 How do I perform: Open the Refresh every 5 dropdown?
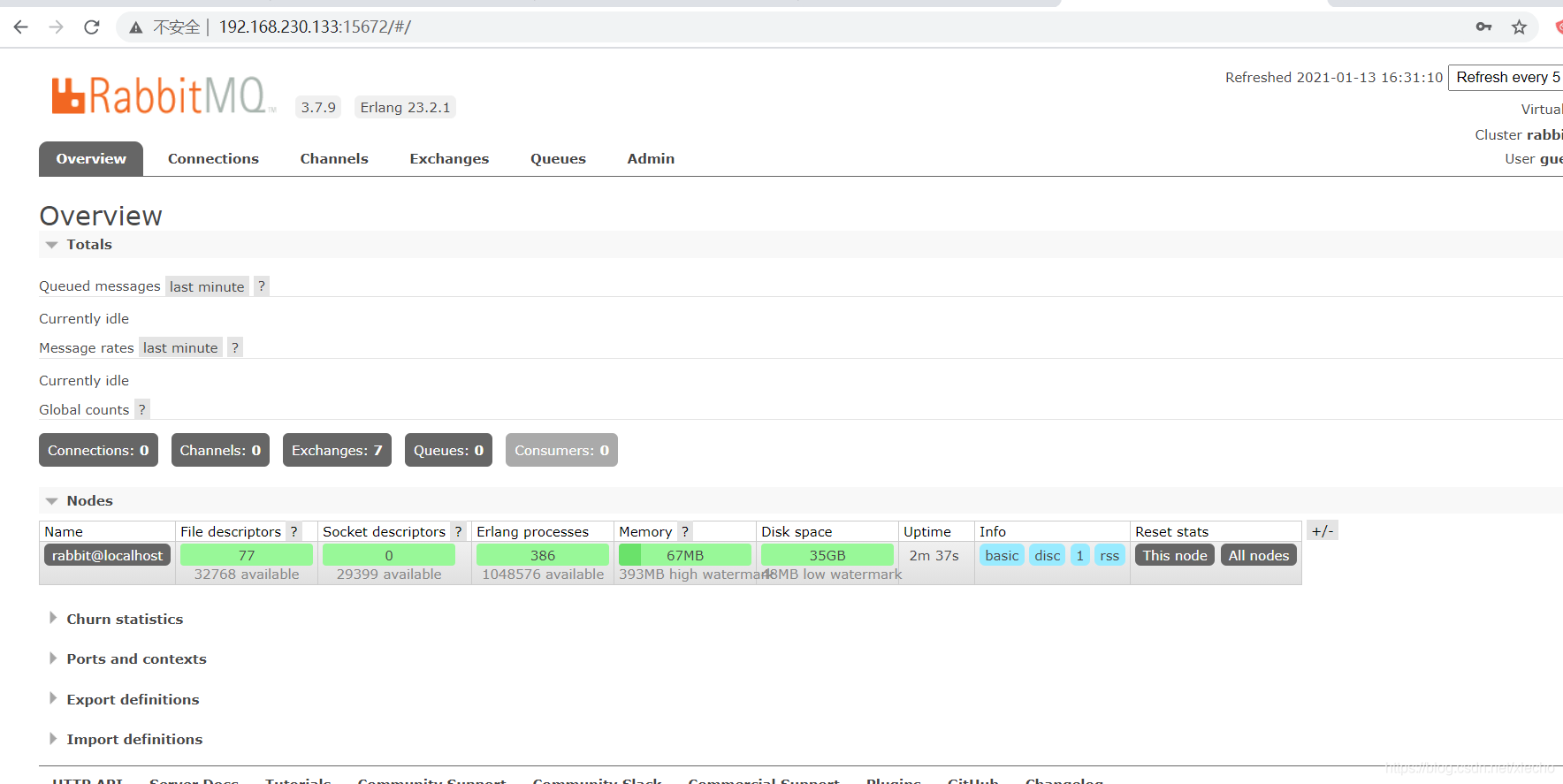(x=1506, y=77)
